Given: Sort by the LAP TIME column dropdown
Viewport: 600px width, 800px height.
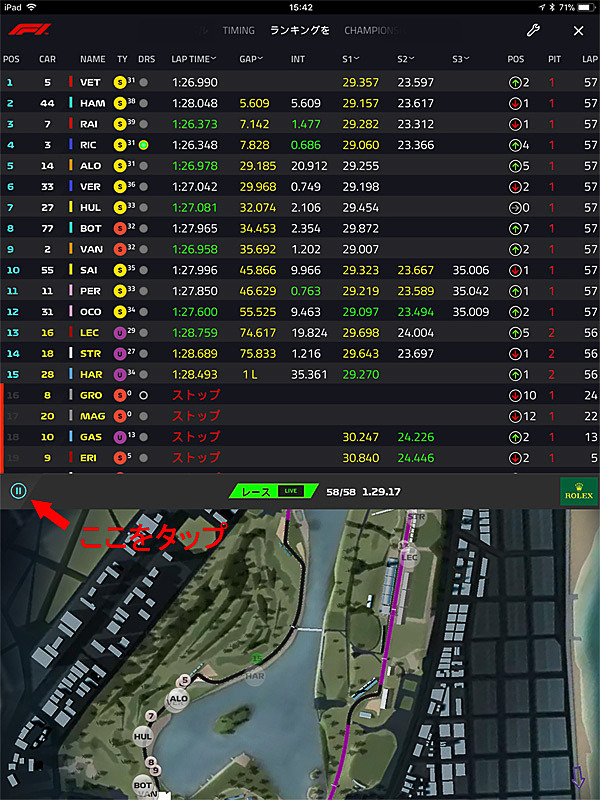Looking at the screenshot, I should pos(193,59).
